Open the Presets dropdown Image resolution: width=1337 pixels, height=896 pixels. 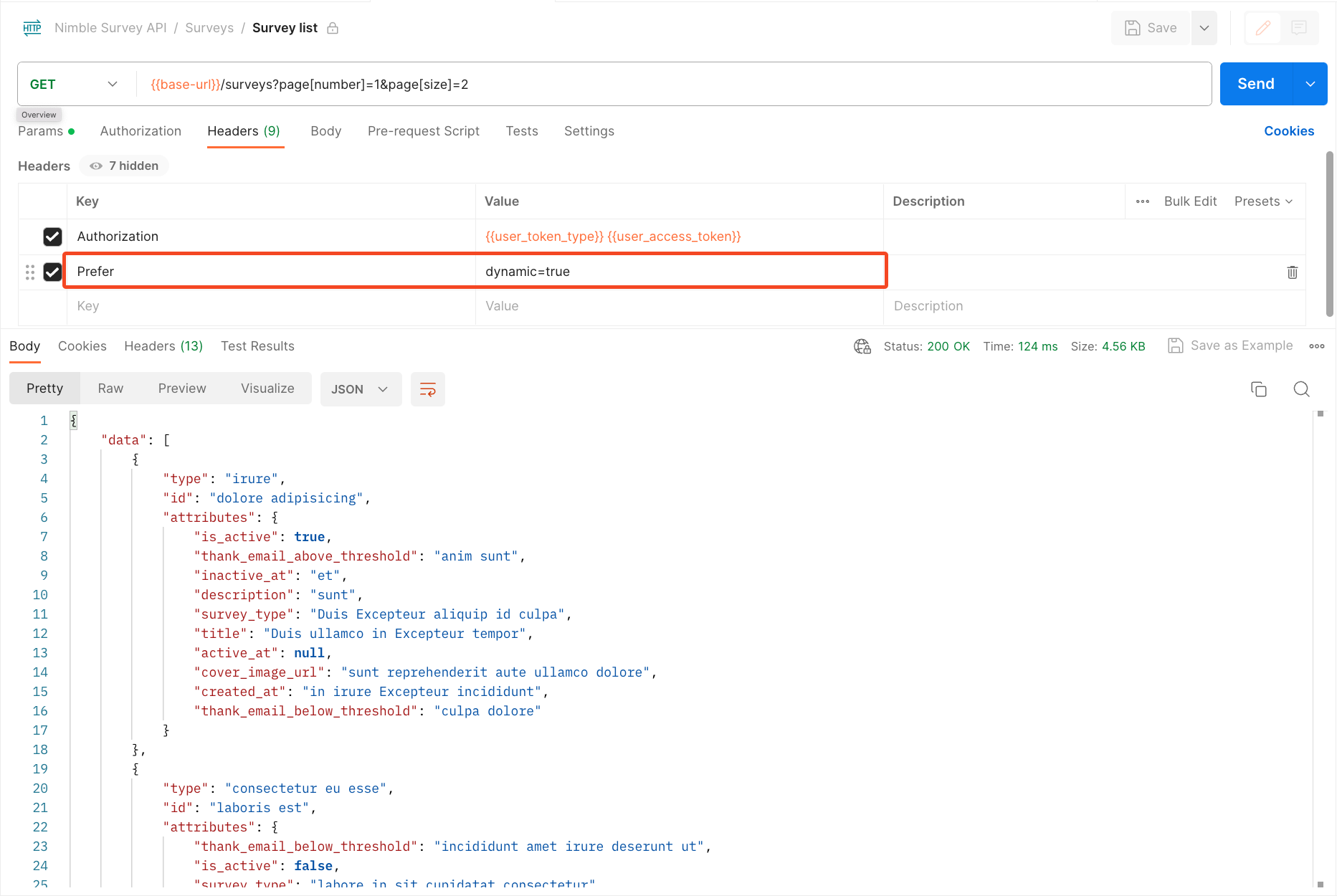click(x=1263, y=201)
